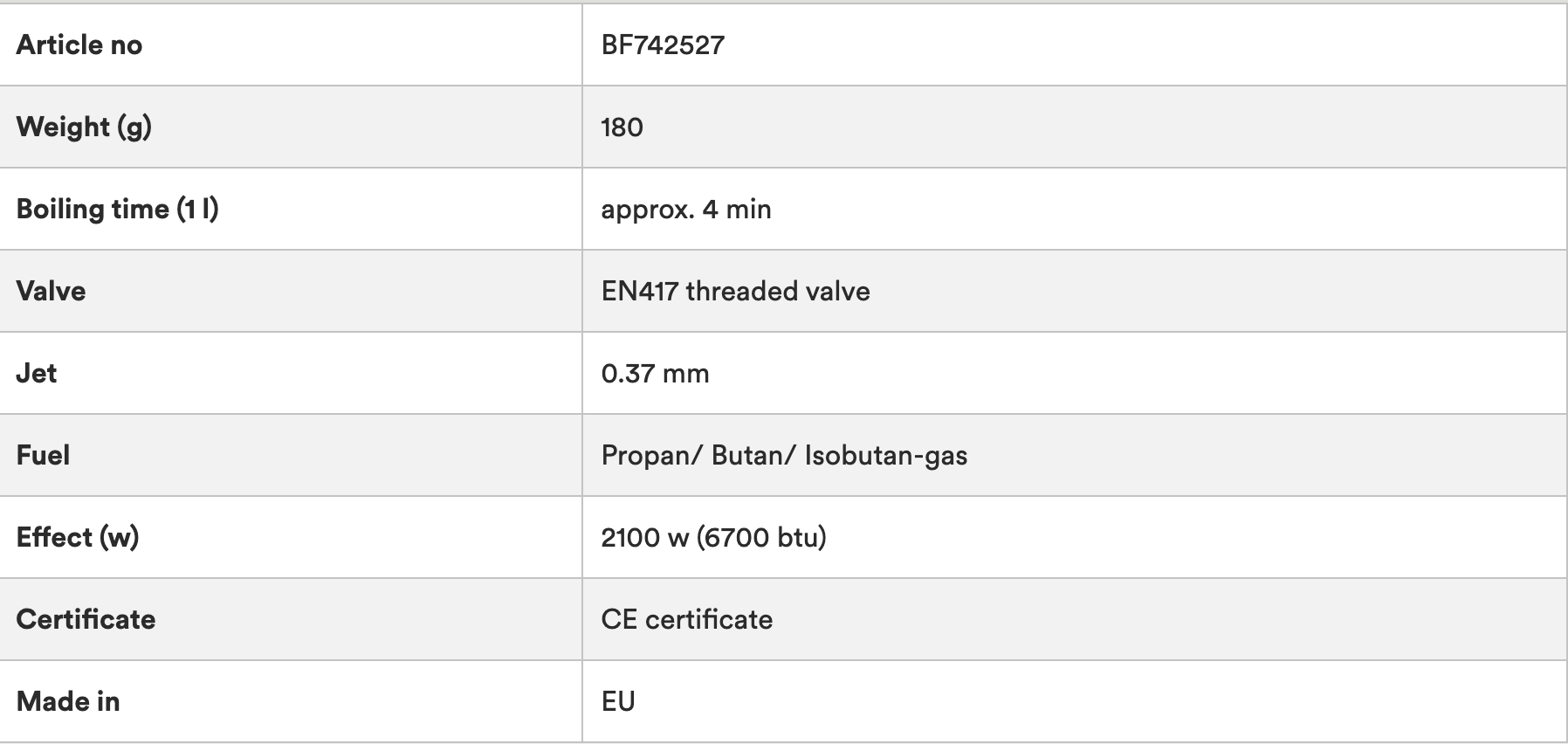
Task: Click the "Weight (g)" label cell
Action: (x=84, y=127)
